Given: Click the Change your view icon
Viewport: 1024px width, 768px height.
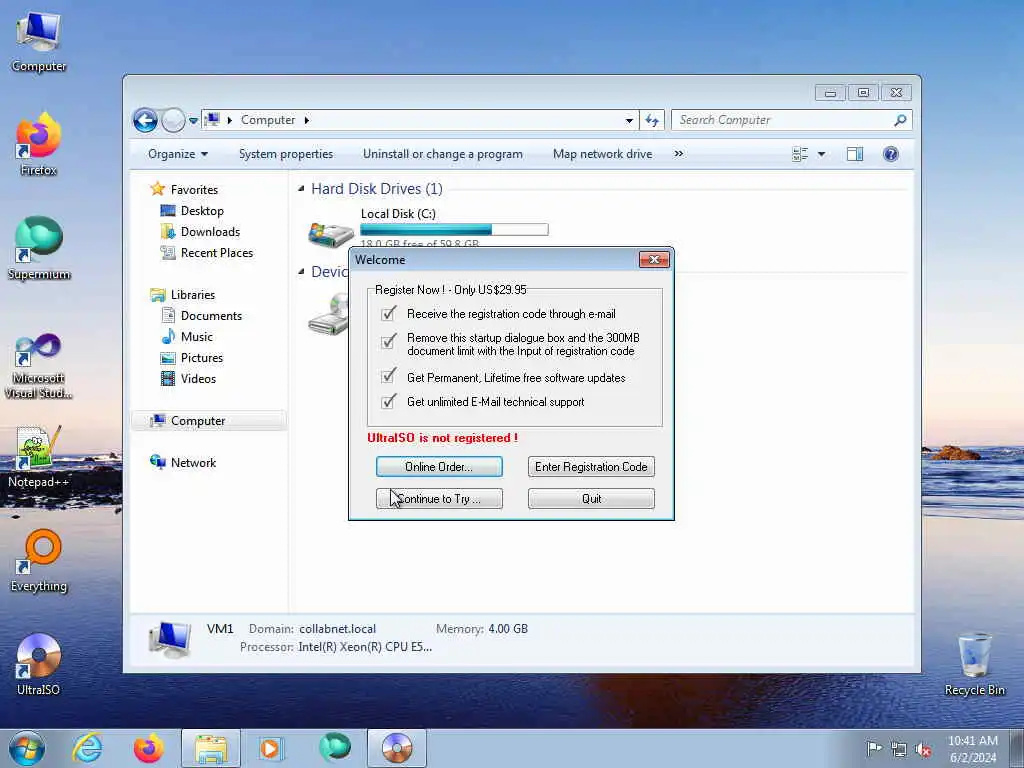Looking at the screenshot, I should [800, 154].
